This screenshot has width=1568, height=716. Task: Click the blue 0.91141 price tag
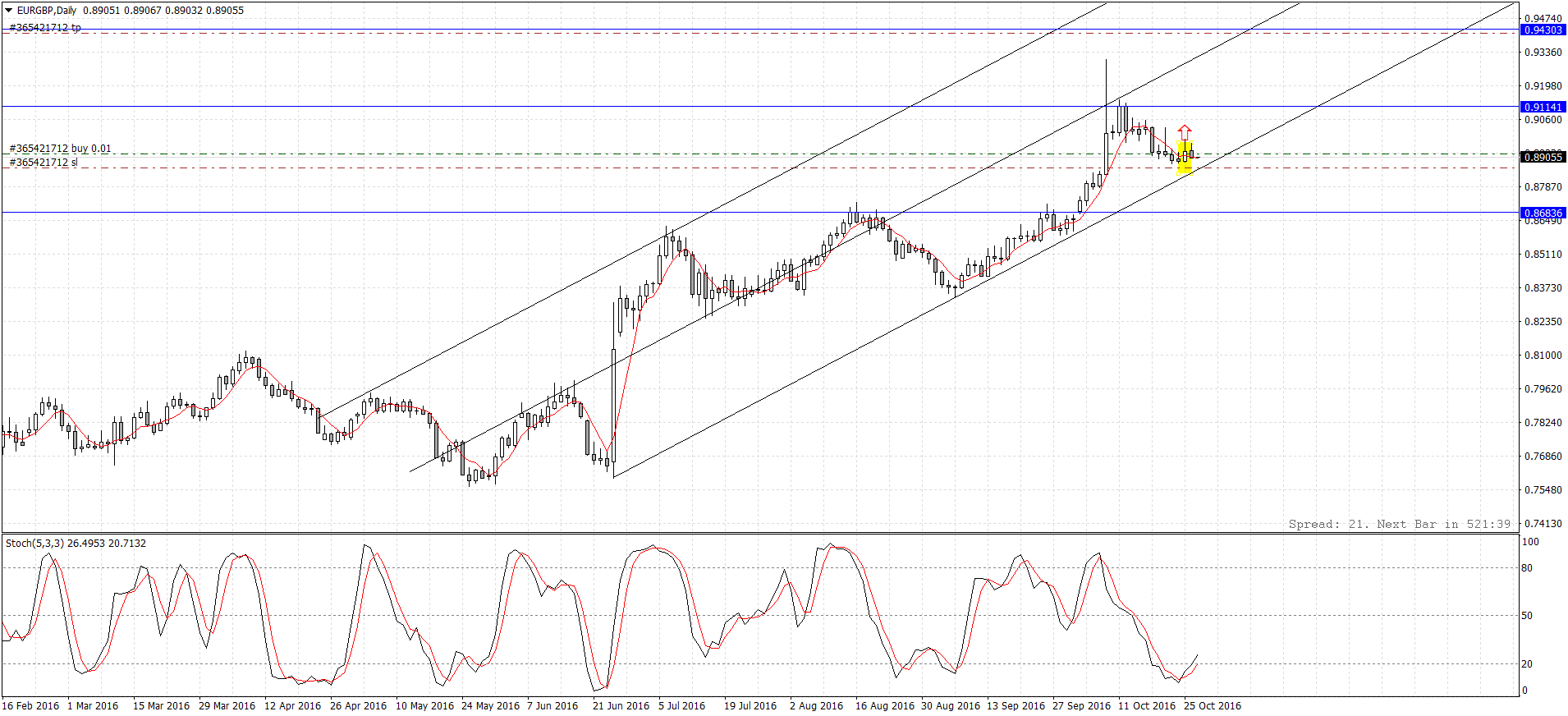point(1543,107)
